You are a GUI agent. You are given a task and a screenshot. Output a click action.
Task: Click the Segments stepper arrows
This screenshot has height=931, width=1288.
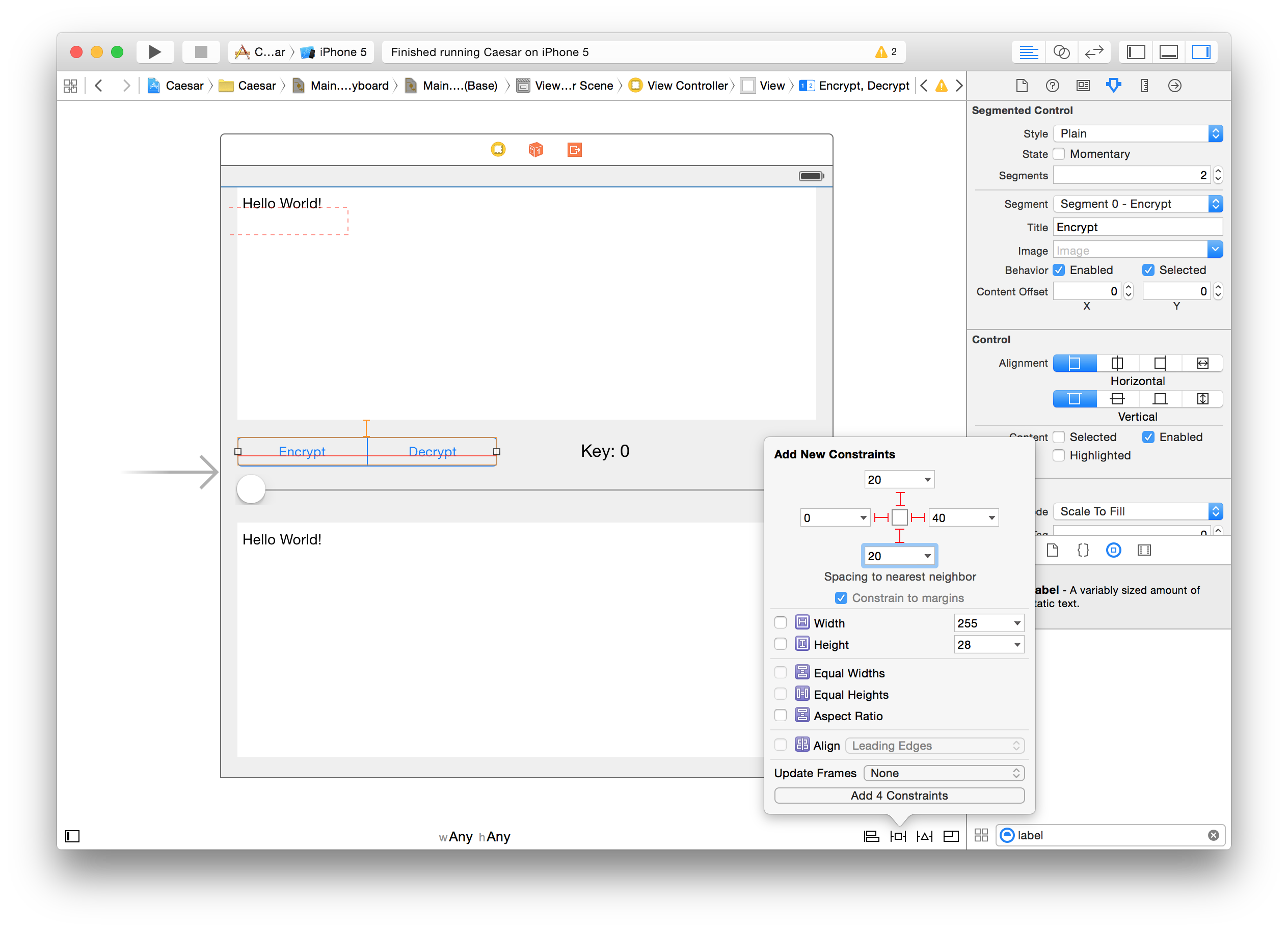pos(1218,175)
